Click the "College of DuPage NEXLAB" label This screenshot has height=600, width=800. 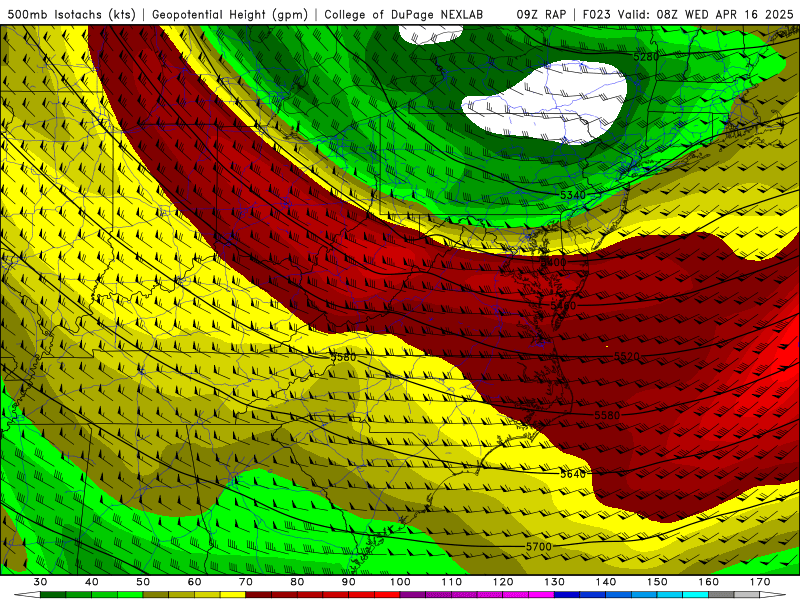(404, 14)
